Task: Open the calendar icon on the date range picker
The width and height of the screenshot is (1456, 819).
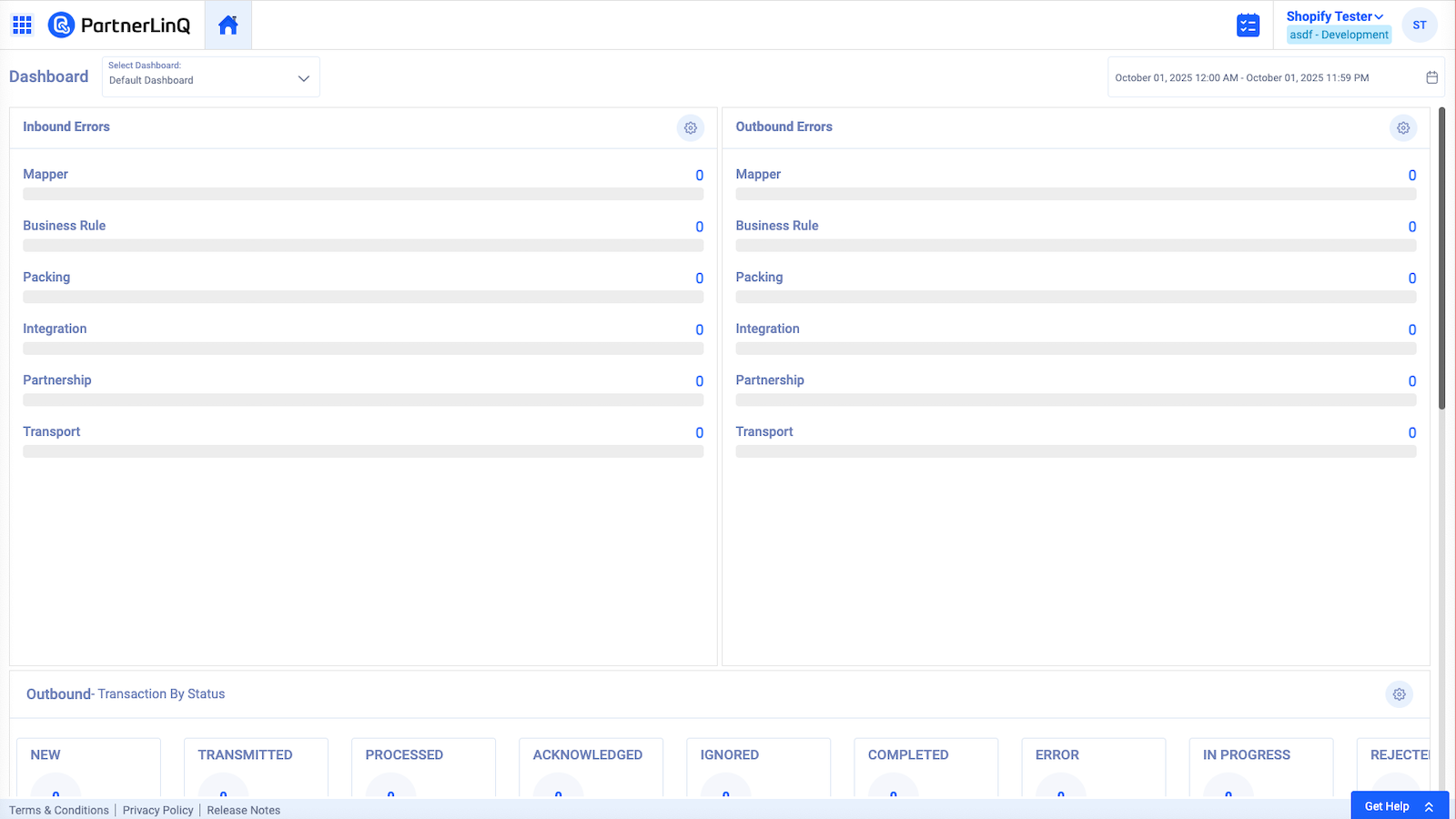Action: coord(1431,77)
